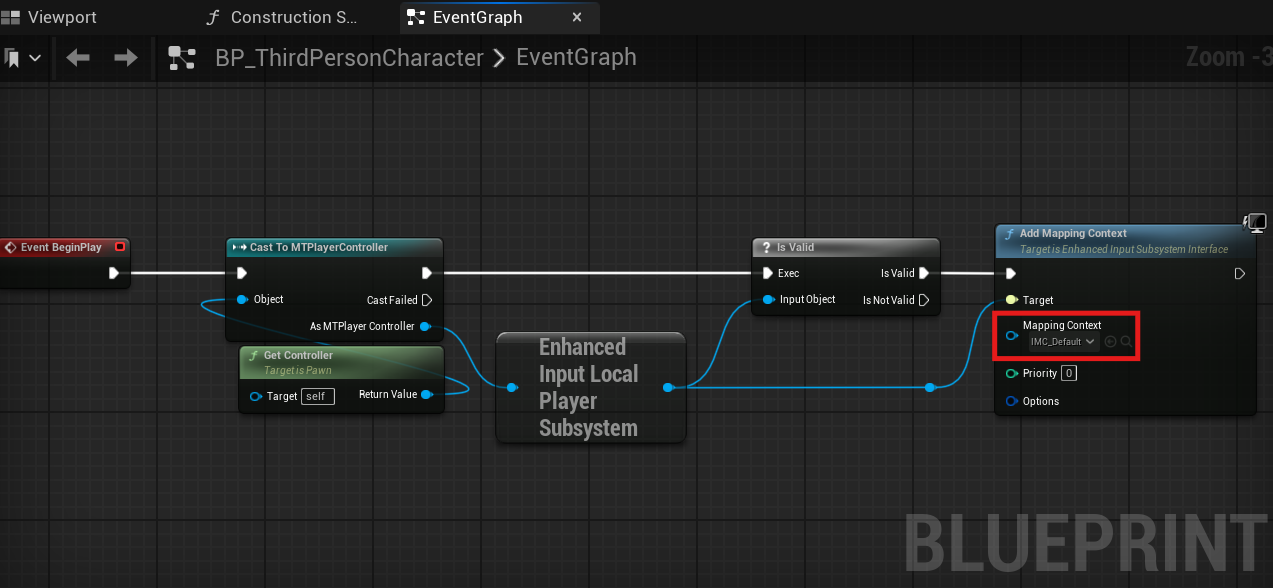Click the Cast node's exec output pin
1273x588 pixels.
tap(427, 273)
